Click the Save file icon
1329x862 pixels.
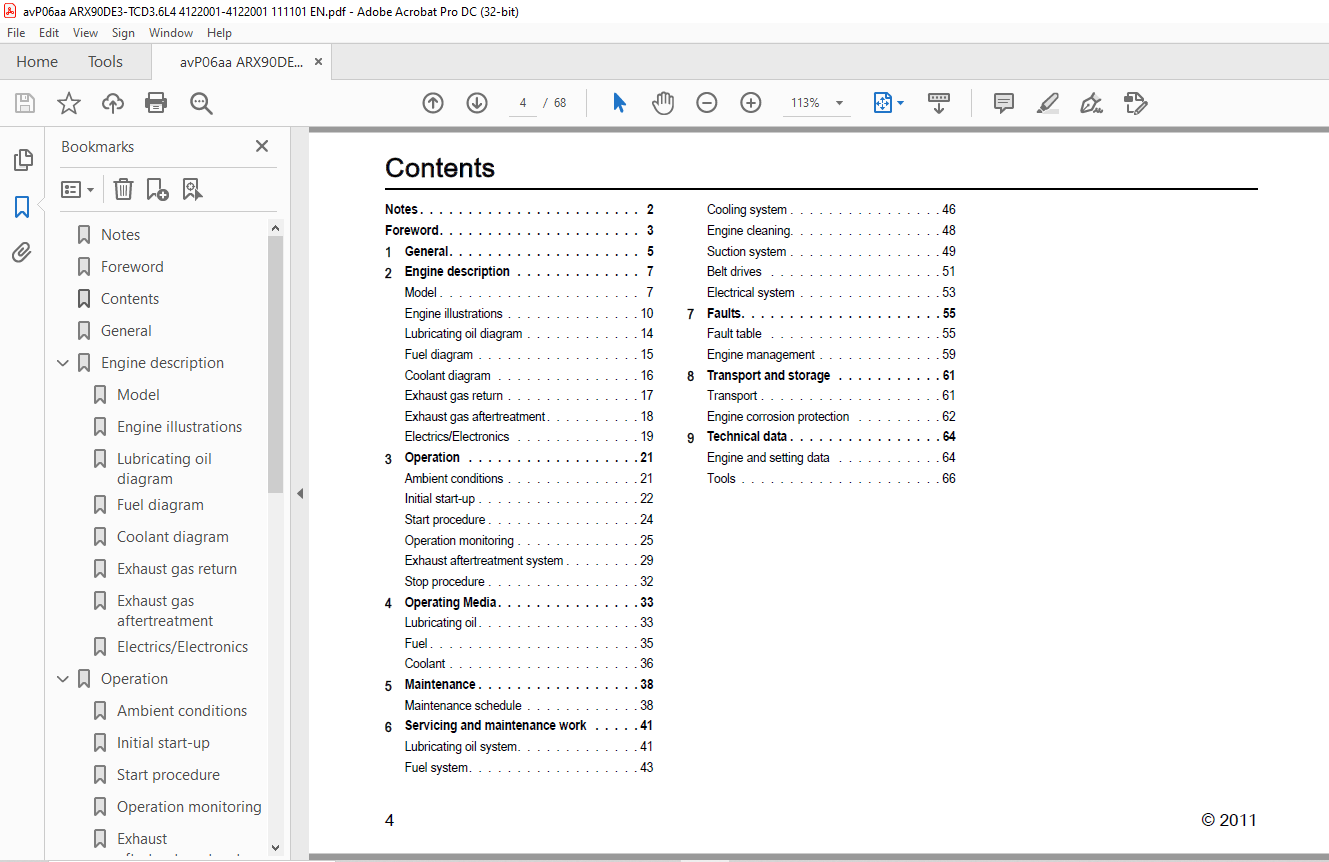click(25, 103)
